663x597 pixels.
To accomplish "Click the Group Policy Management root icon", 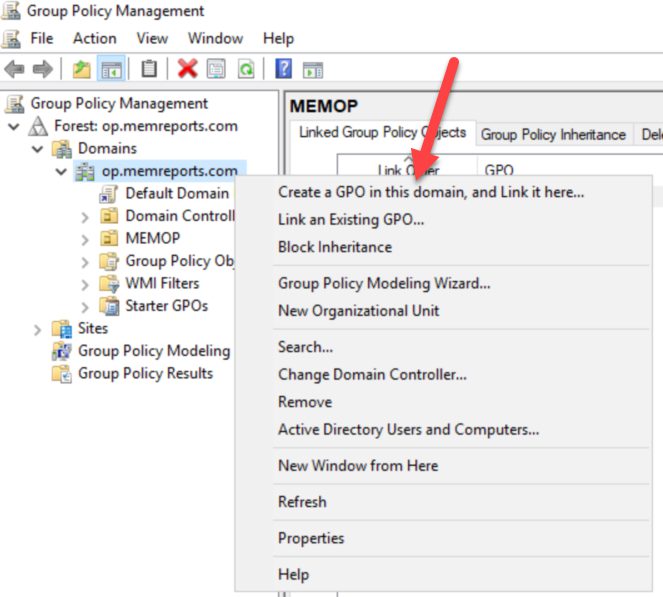I will 14,104.
